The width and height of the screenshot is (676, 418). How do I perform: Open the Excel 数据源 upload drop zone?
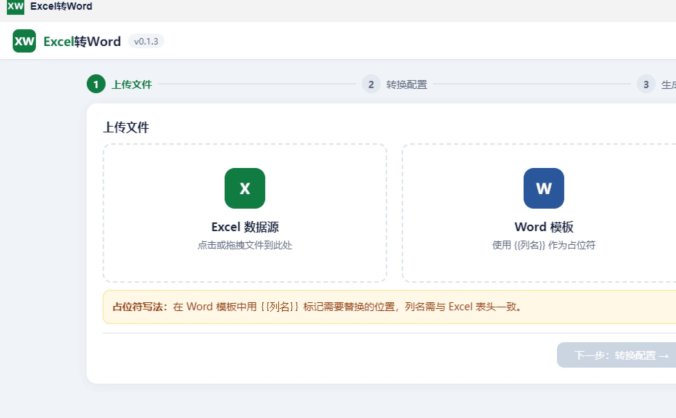tap(245, 213)
